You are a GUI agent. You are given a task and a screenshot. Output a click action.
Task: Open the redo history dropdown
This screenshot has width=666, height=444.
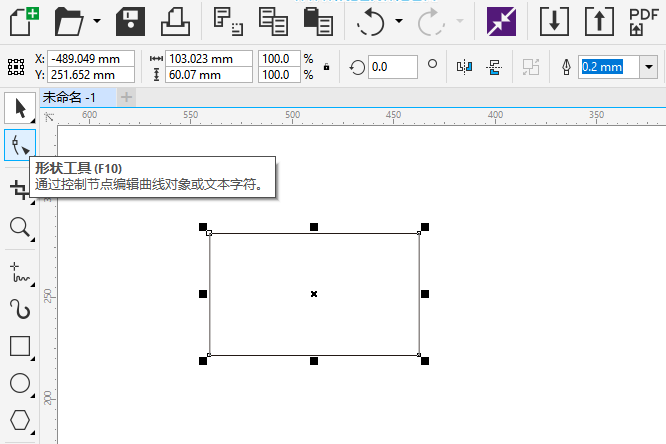(x=460, y=20)
